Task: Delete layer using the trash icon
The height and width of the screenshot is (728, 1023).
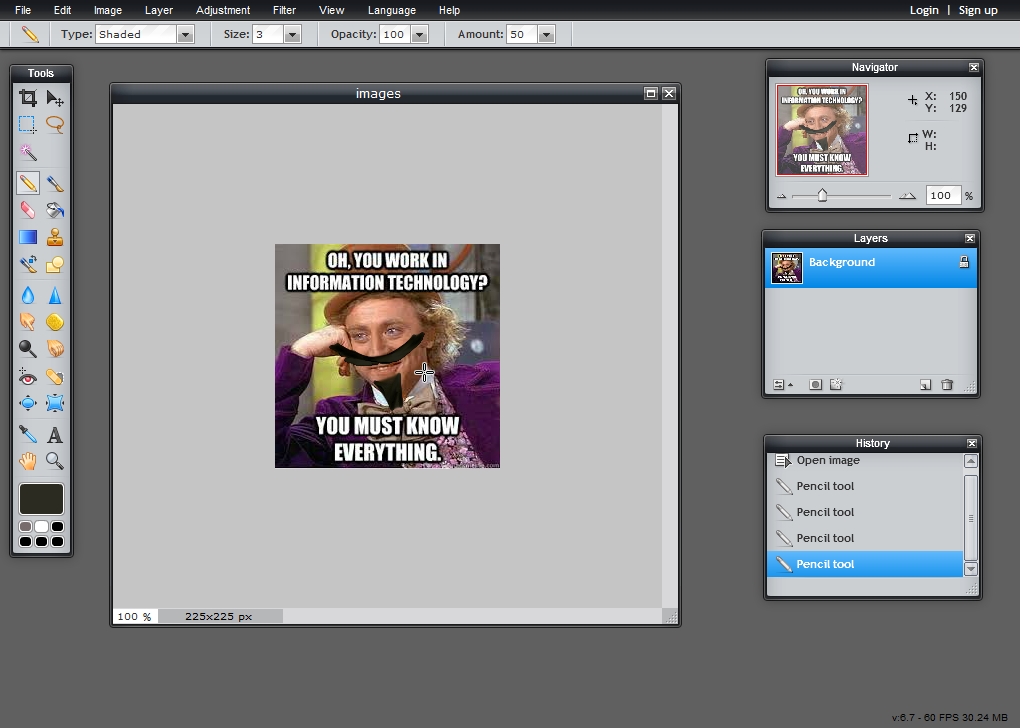Action: pyautogui.click(x=947, y=385)
